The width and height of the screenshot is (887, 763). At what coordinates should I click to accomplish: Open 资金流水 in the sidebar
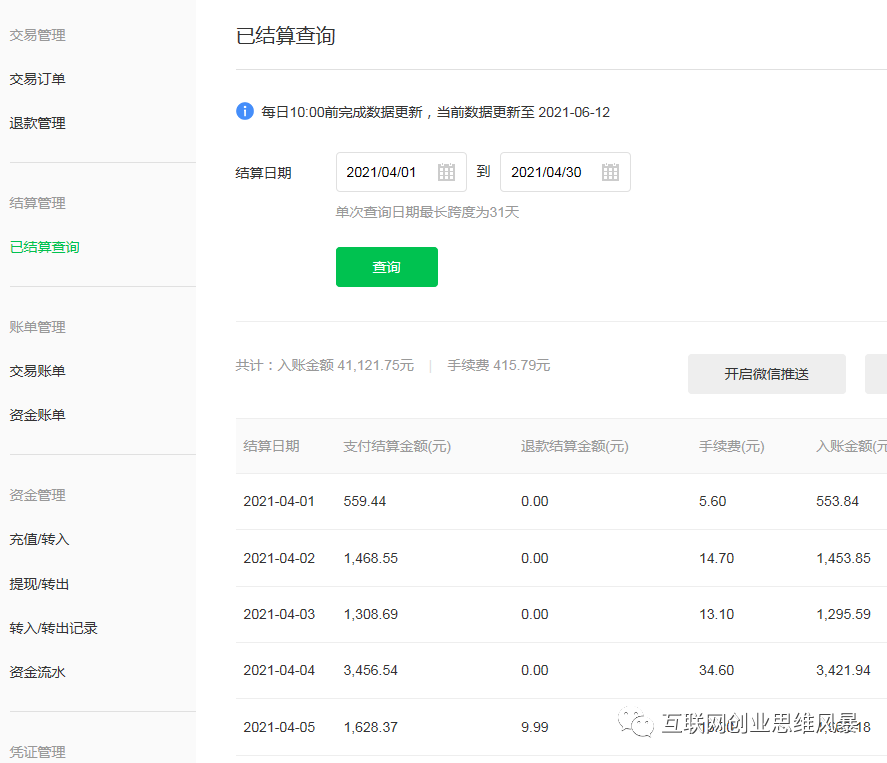click(x=38, y=672)
